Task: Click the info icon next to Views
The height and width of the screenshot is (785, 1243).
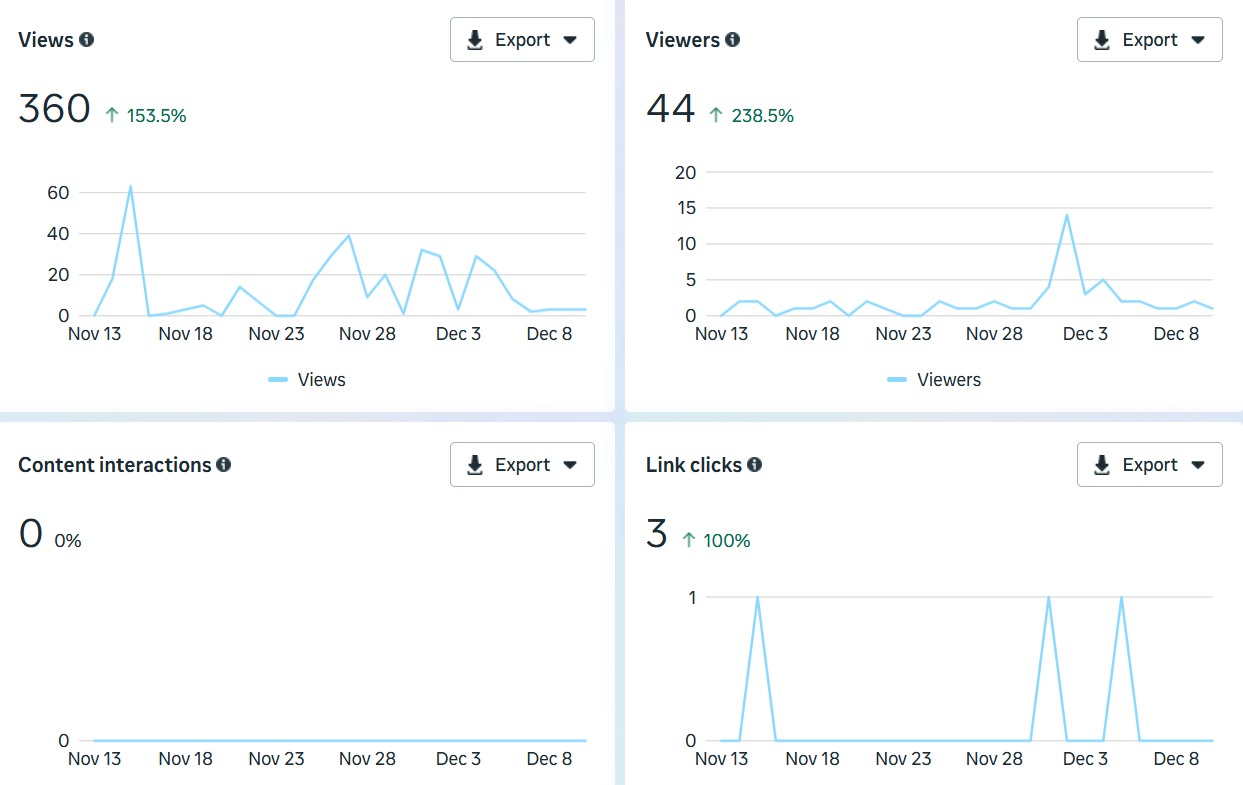Action: point(87,40)
